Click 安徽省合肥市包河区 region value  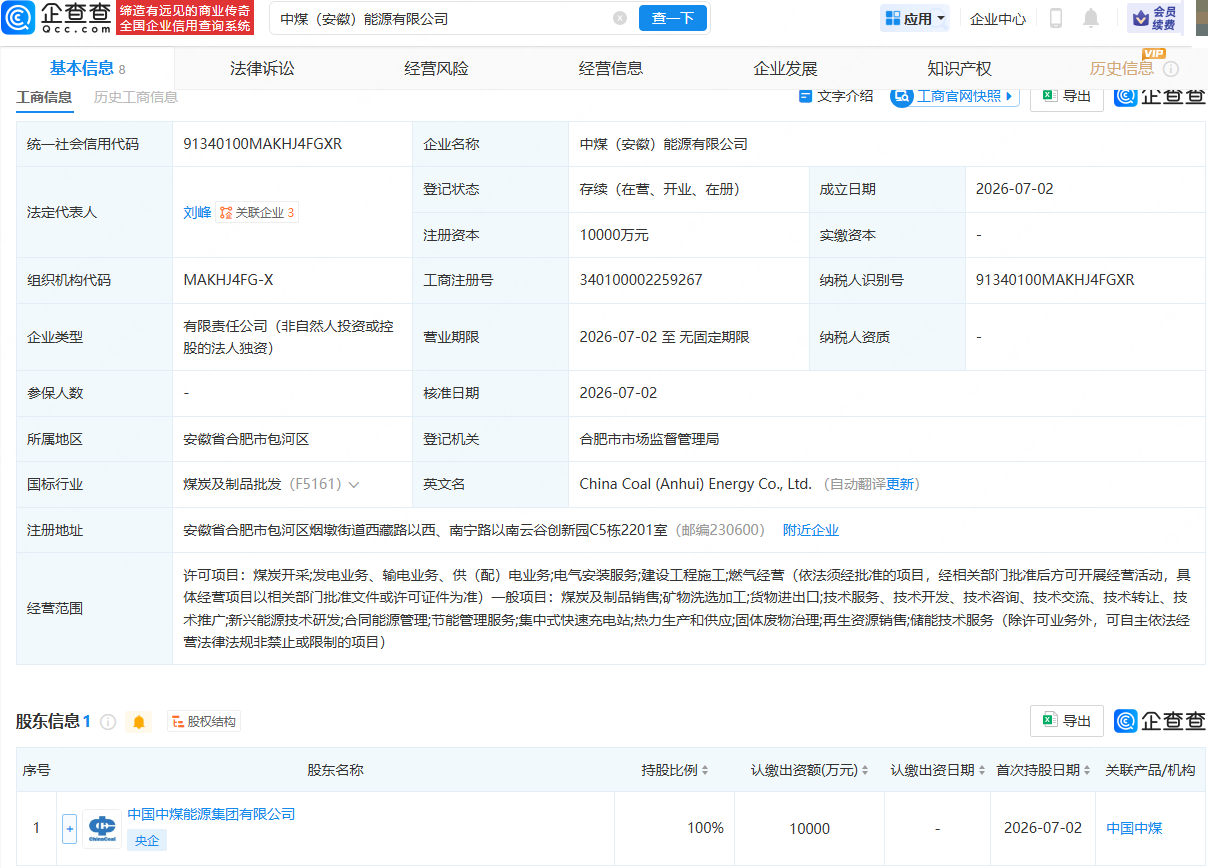[x=247, y=439]
